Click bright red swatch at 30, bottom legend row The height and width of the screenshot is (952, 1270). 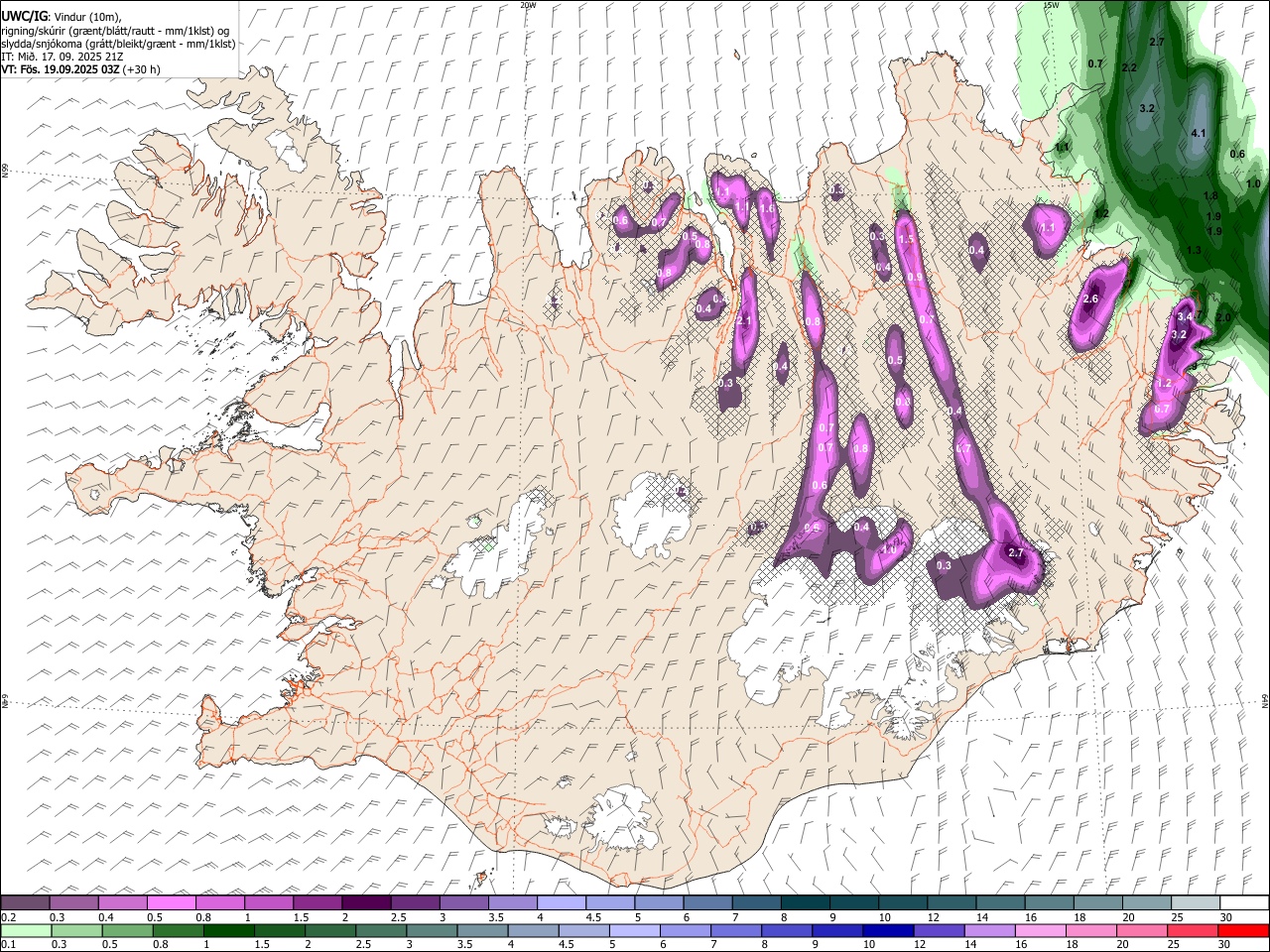(x=1242, y=930)
